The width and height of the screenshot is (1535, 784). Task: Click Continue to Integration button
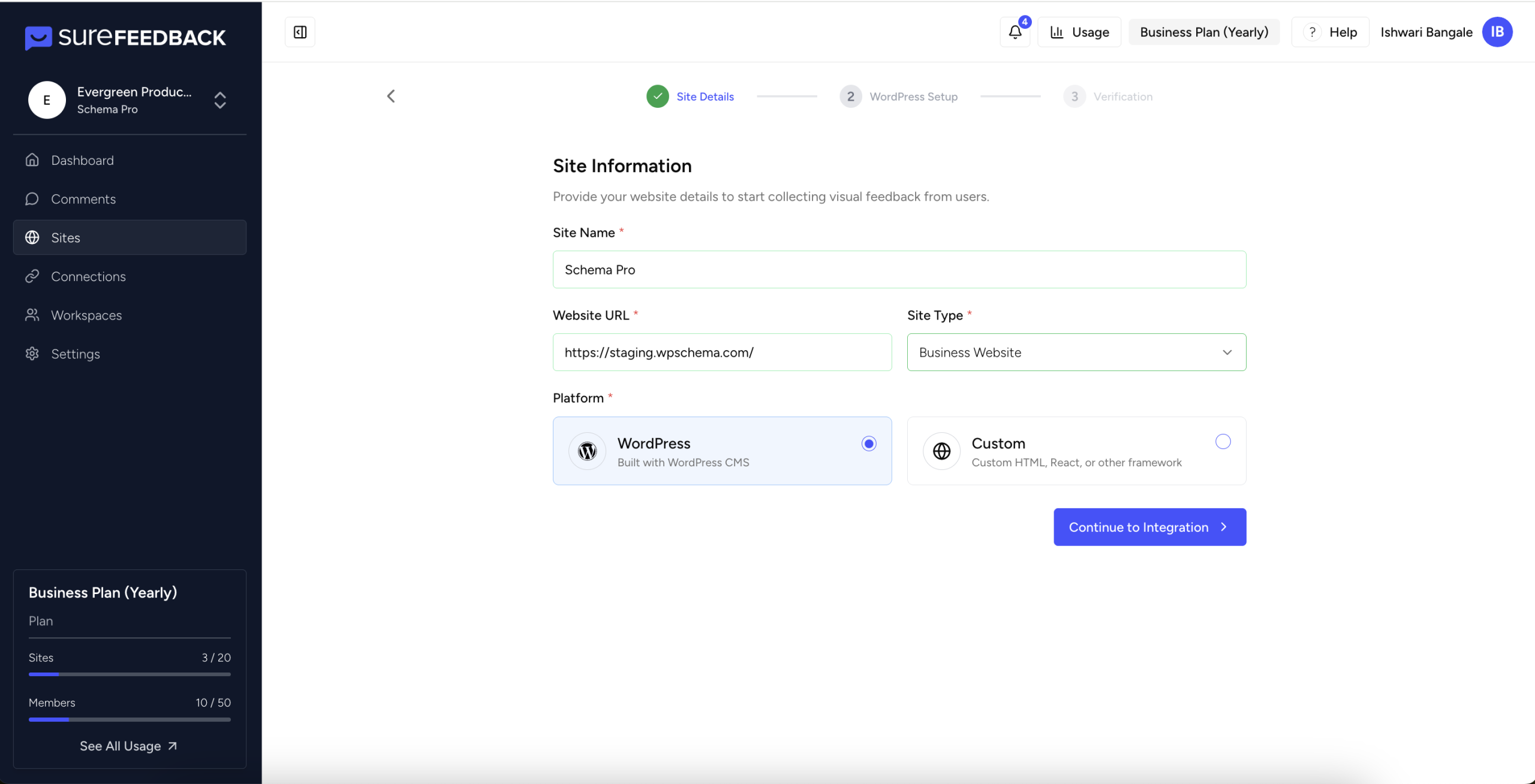(1149, 527)
